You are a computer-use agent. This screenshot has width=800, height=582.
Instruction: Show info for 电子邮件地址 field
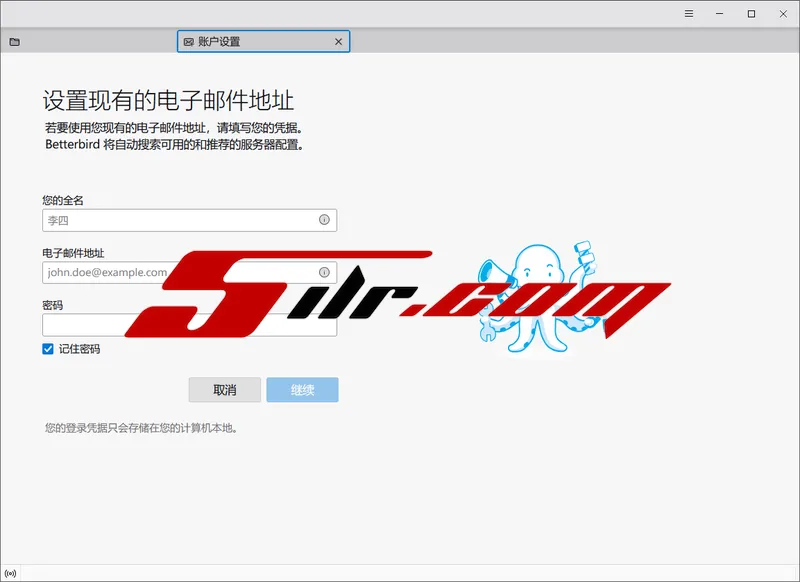(x=324, y=272)
